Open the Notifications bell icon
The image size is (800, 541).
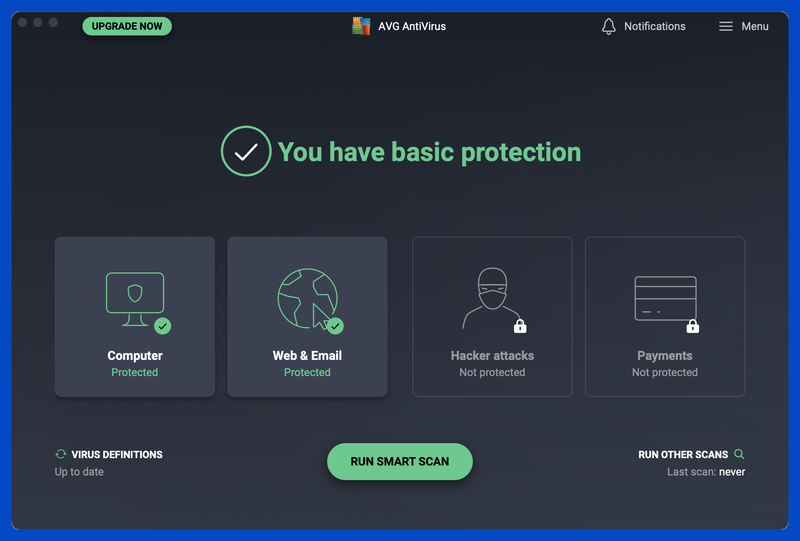608,26
